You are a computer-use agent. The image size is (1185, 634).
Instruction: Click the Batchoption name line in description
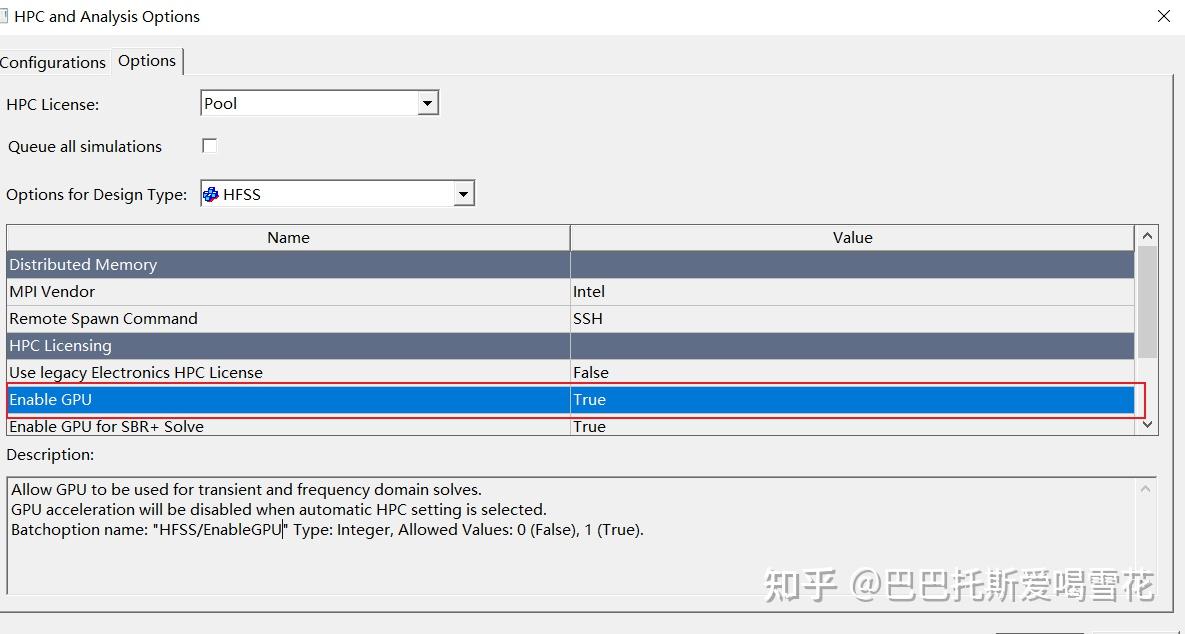[x=327, y=530]
